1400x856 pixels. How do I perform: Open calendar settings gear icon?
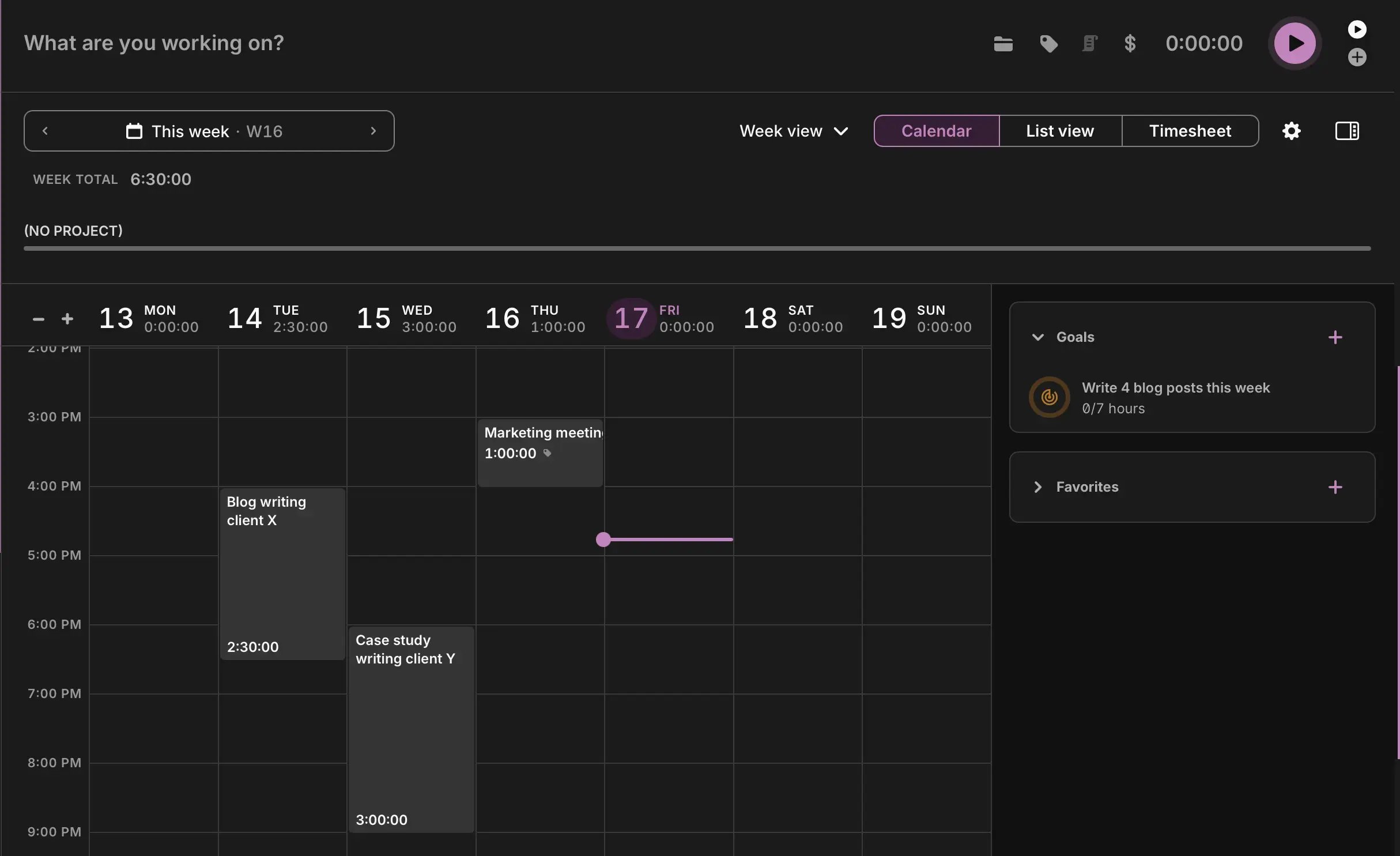pos(1291,131)
